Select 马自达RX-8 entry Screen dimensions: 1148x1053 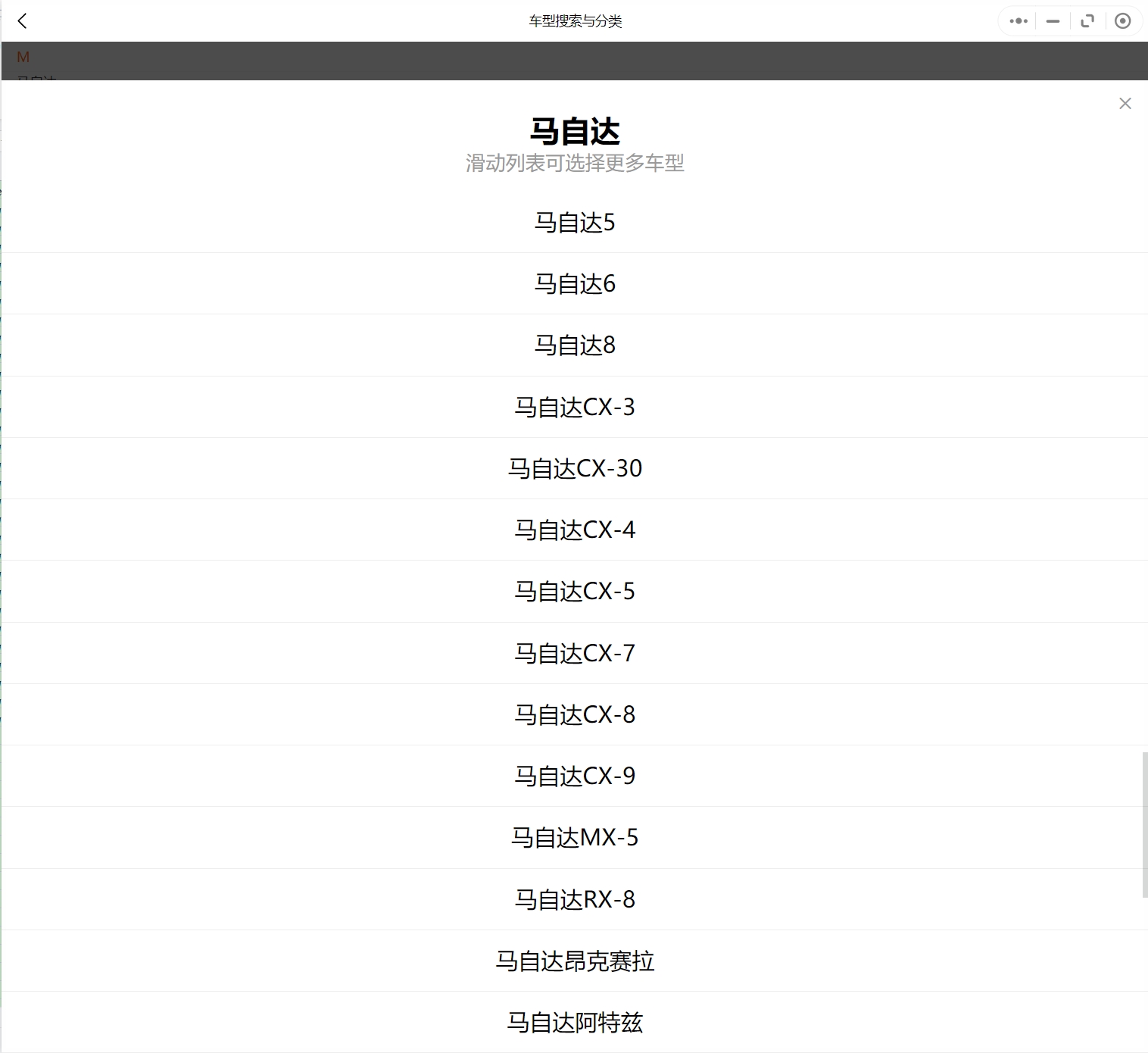pyautogui.click(x=575, y=900)
